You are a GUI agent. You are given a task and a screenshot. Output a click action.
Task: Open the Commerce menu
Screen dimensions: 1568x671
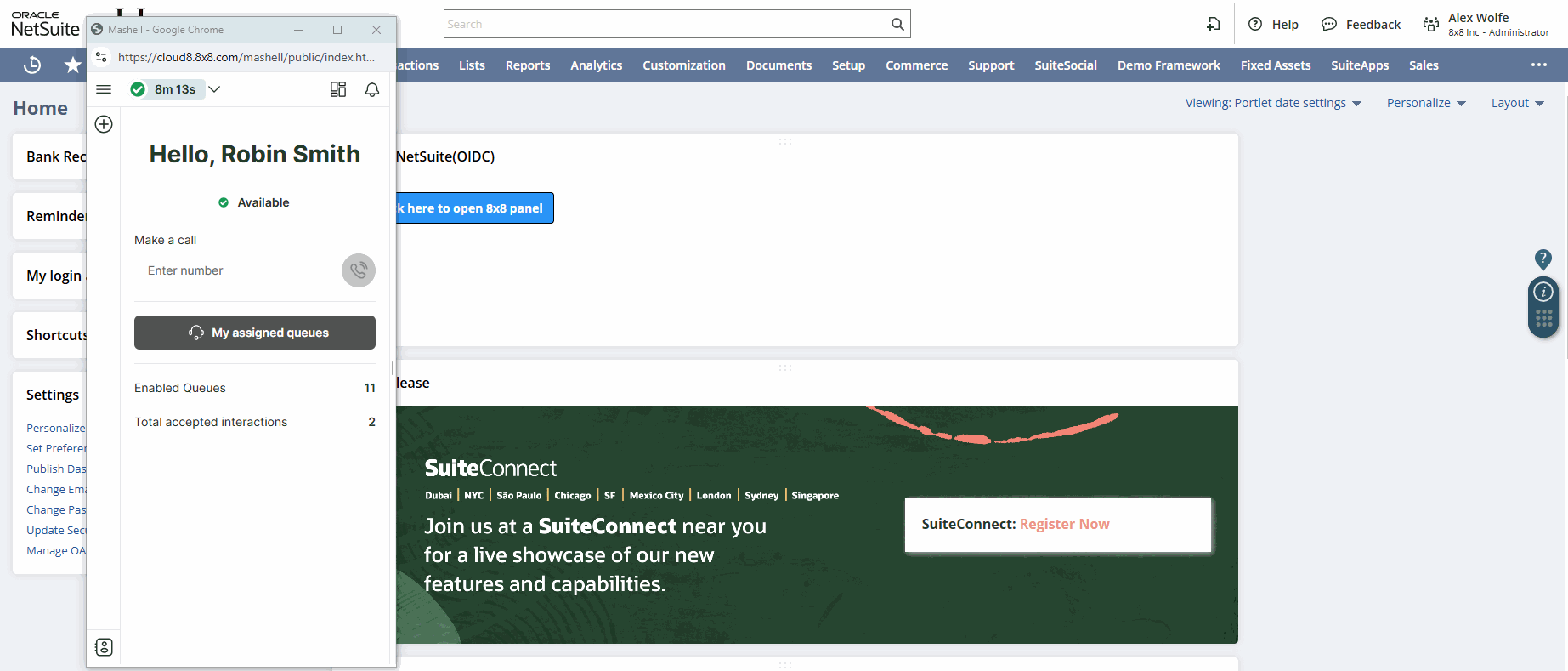pos(916,65)
